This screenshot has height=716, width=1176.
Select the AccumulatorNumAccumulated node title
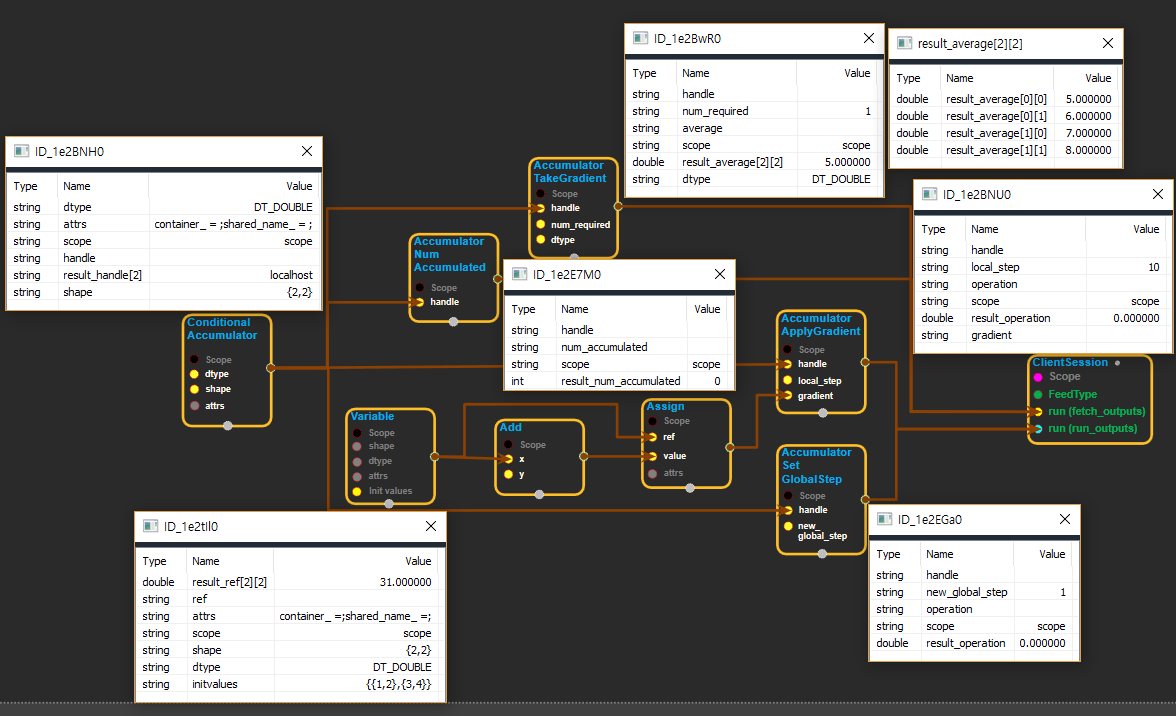pos(450,254)
